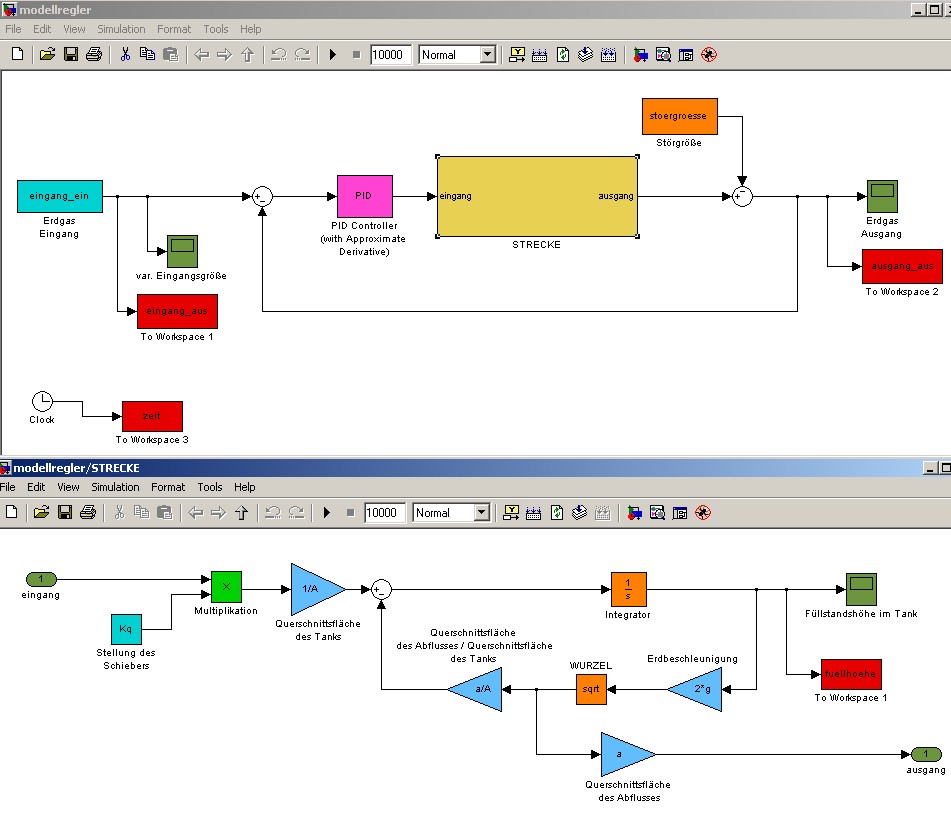Viewport: 951px width, 832px height.
Task: Select red ausgang_aus To Workspace block
Action: (902, 266)
